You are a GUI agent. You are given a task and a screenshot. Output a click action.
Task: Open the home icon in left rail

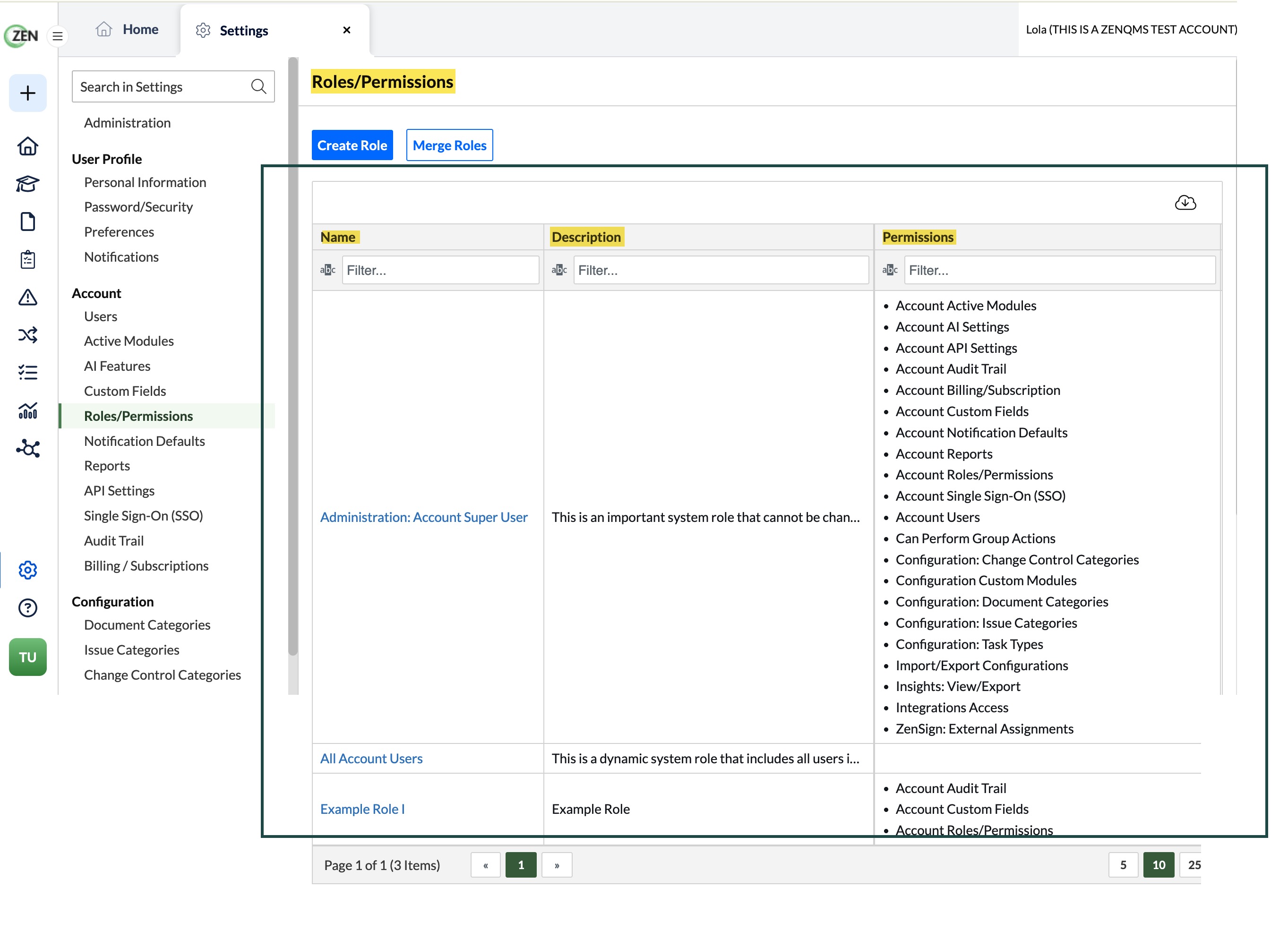[x=27, y=146]
